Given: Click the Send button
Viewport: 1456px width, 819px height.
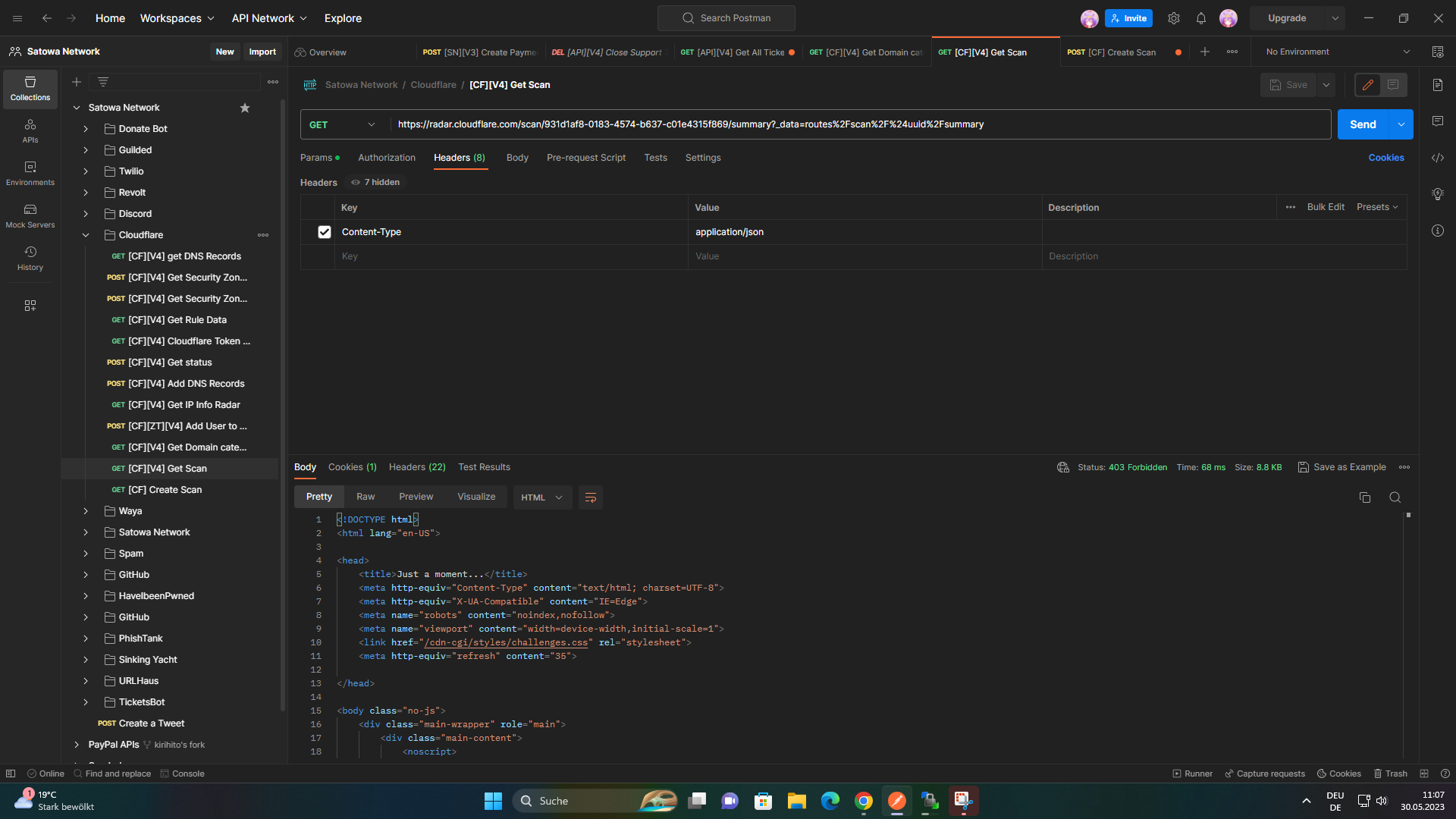Looking at the screenshot, I should [x=1363, y=124].
